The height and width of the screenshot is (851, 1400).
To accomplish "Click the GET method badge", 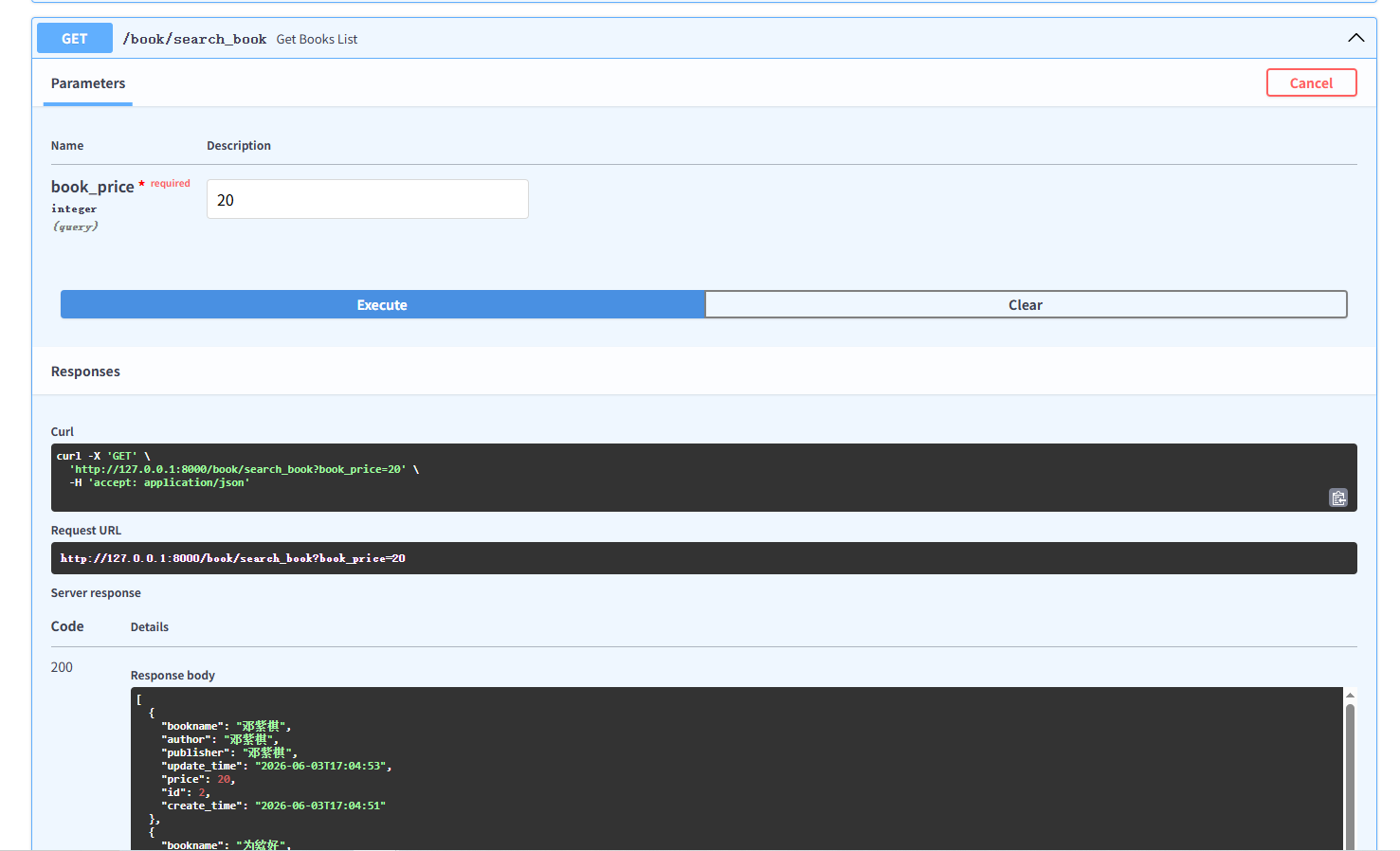I will point(75,39).
